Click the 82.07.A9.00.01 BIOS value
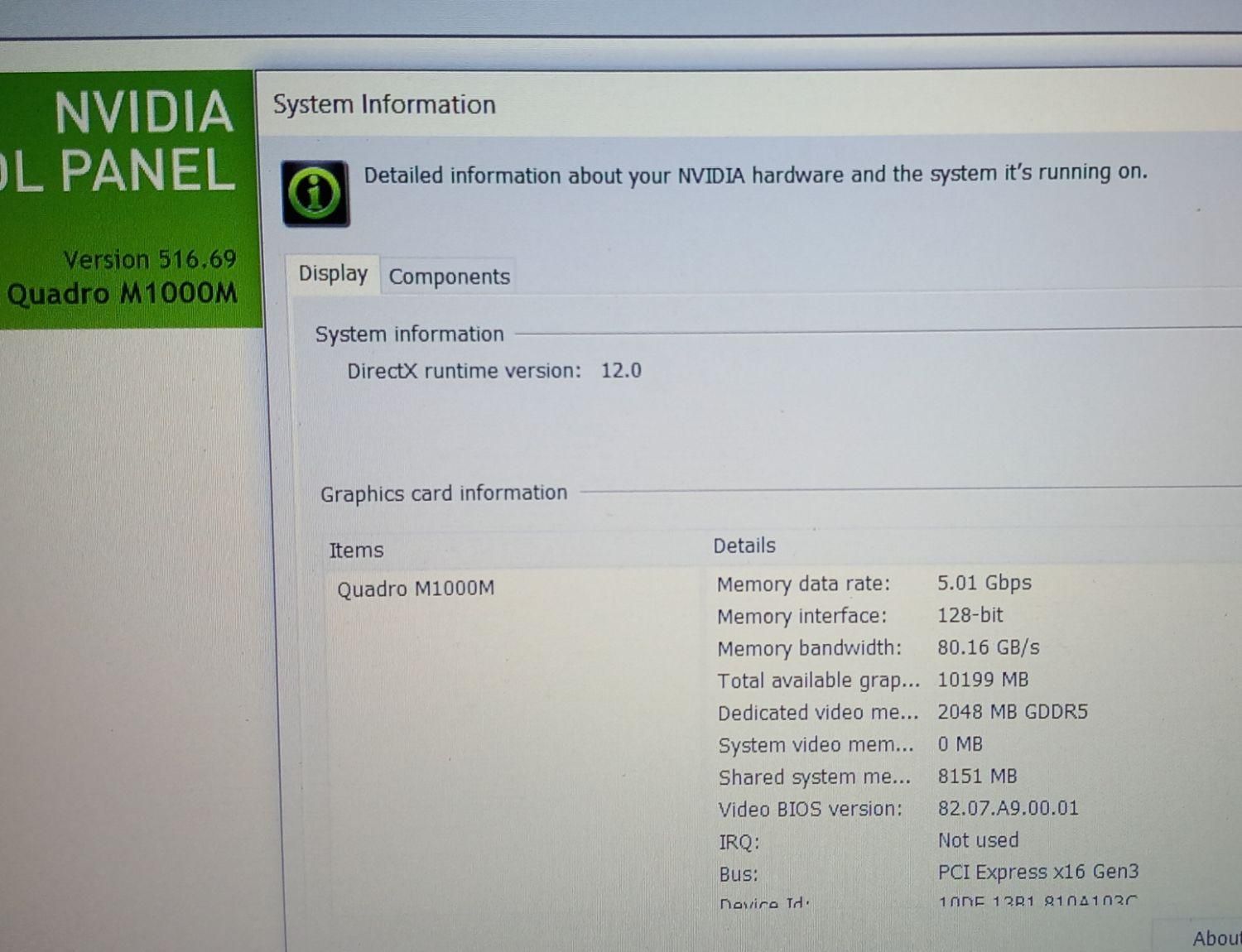The height and width of the screenshot is (952, 1242). pyautogui.click(x=1008, y=808)
